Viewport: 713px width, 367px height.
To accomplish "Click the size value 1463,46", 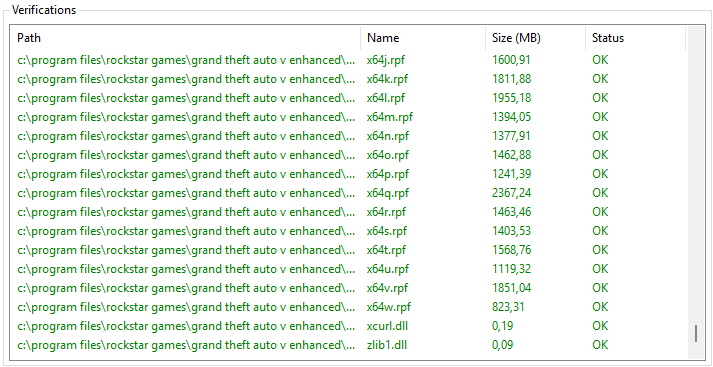I will click(x=511, y=212).
